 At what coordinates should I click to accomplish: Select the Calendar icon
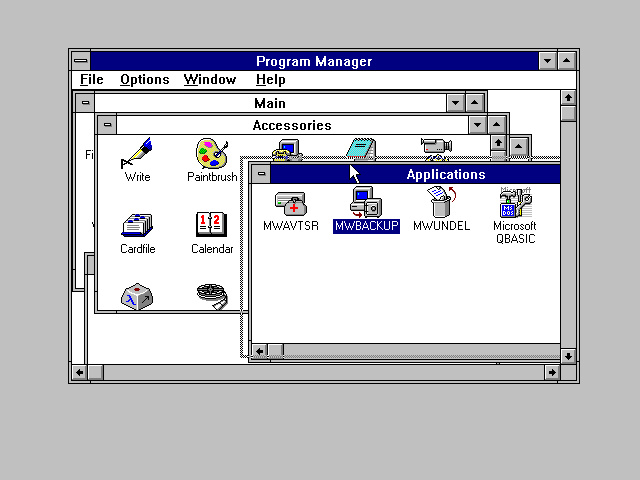click(x=212, y=233)
